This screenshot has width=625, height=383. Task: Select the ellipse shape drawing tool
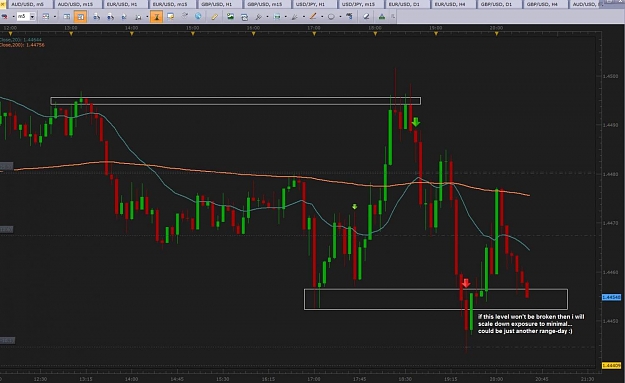tap(331, 17)
